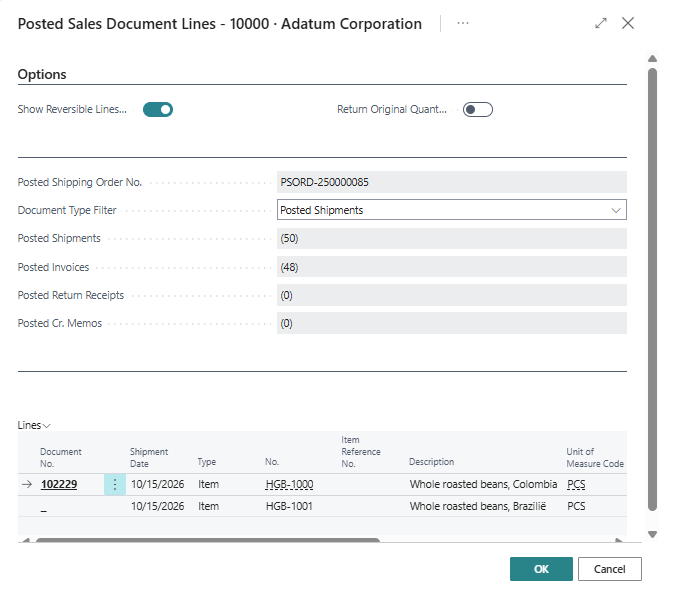Click the Description column header

pyautogui.click(x=431, y=462)
